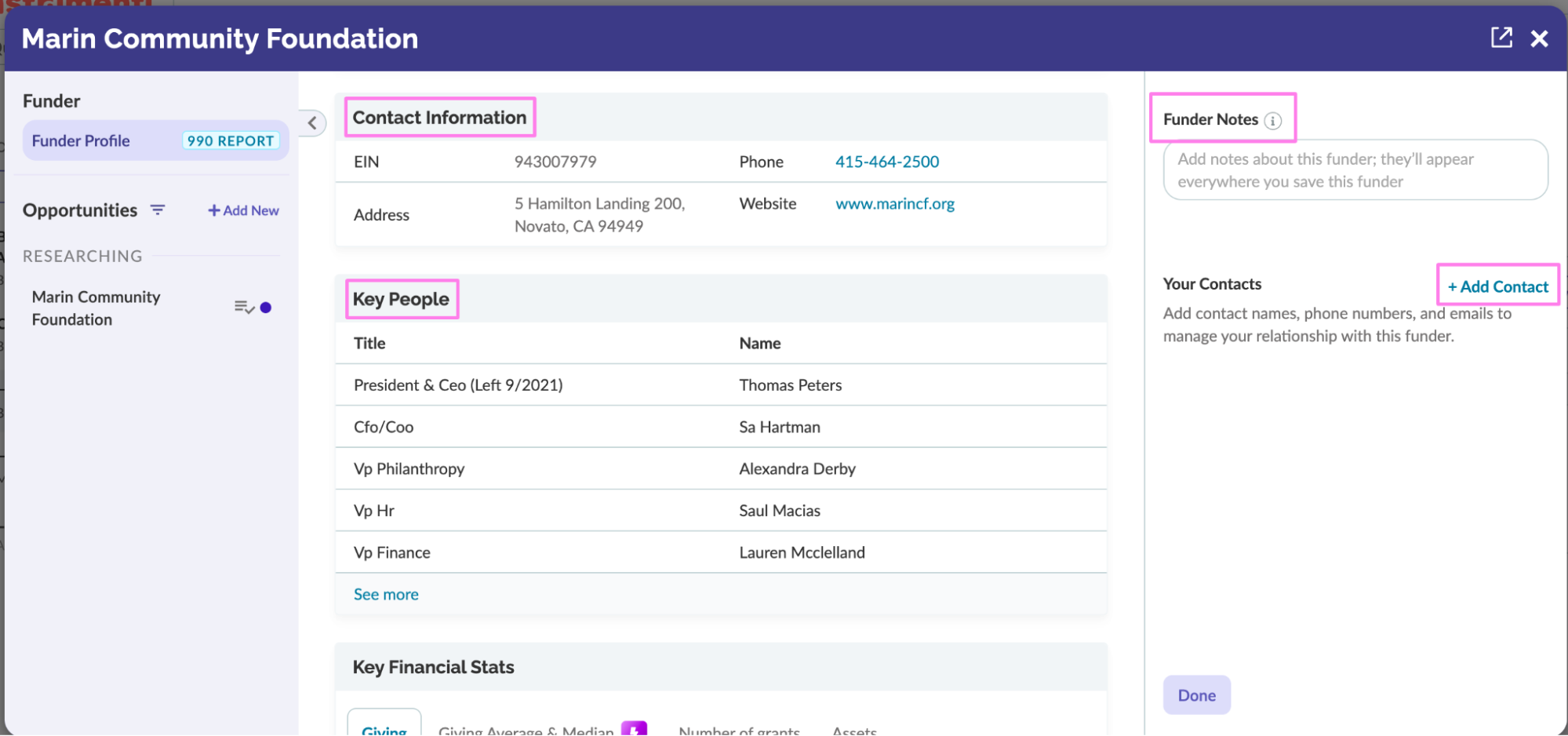Switch to Giving Average & Median tab
The image size is (1568, 736).
pyautogui.click(x=526, y=730)
